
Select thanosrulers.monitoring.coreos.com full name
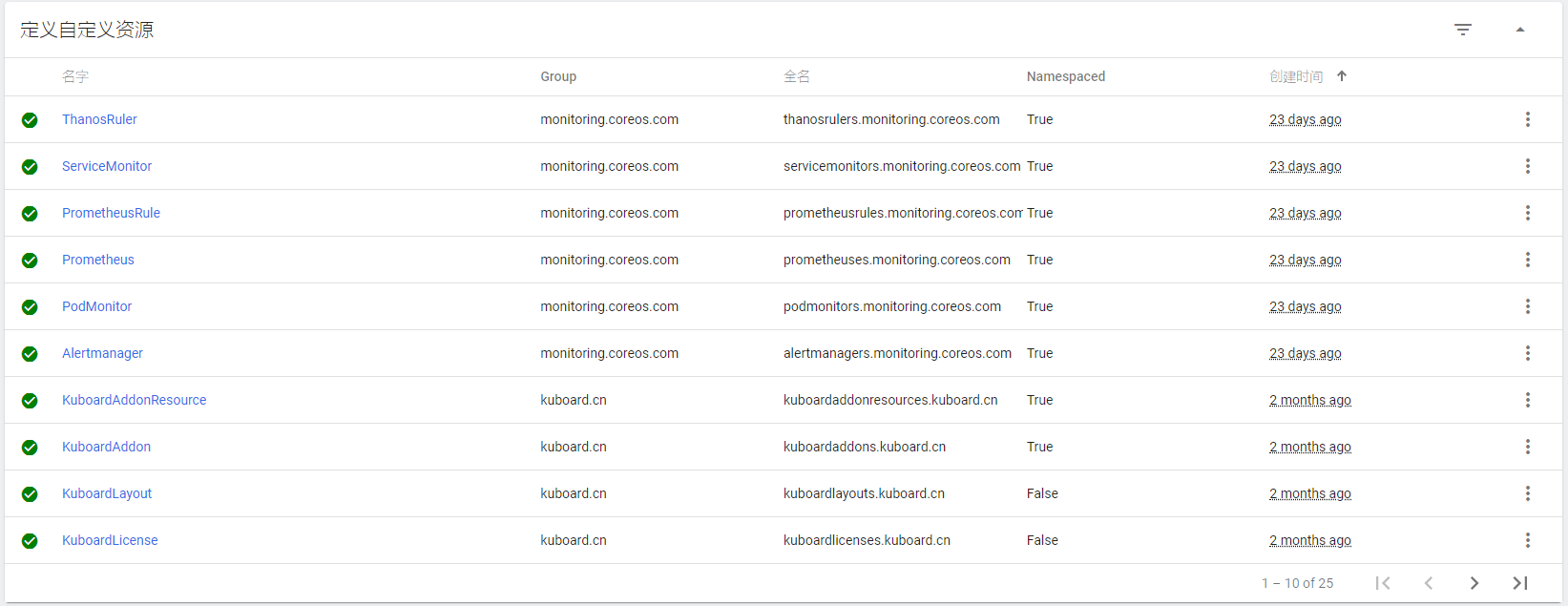pos(891,119)
